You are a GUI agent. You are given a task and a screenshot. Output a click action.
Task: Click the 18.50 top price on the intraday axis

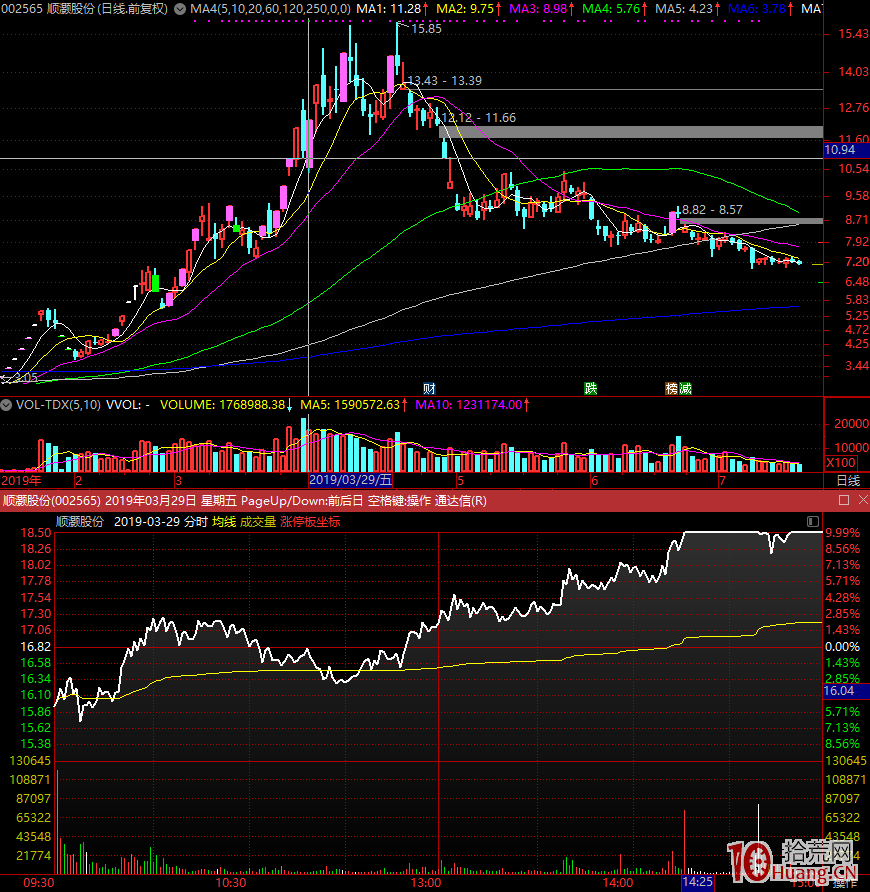(x=36, y=533)
